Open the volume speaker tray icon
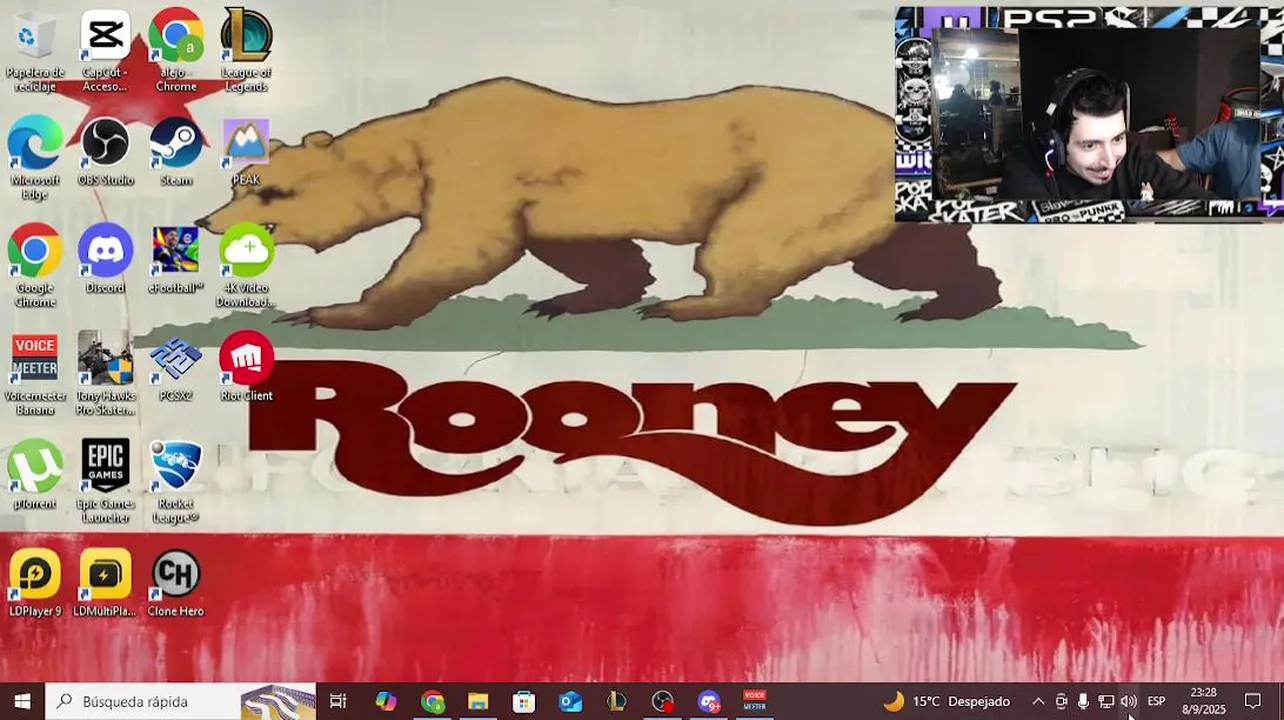Image resolution: width=1284 pixels, height=720 pixels. pyautogui.click(x=1129, y=701)
